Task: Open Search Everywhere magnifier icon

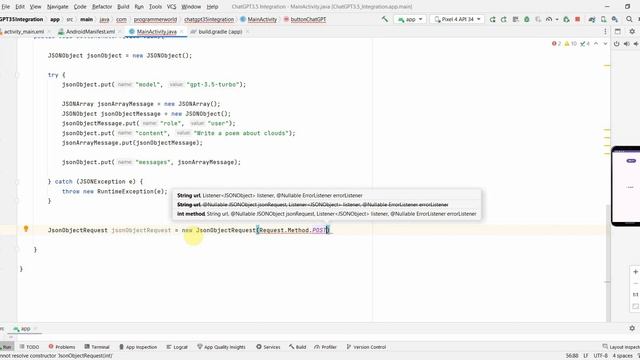Action: 629,19
